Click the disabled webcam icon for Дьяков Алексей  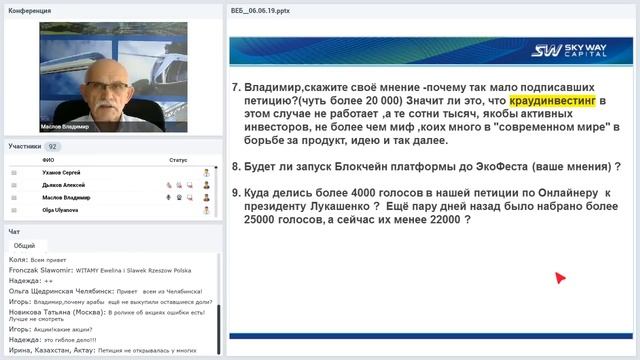click(x=179, y=185)
